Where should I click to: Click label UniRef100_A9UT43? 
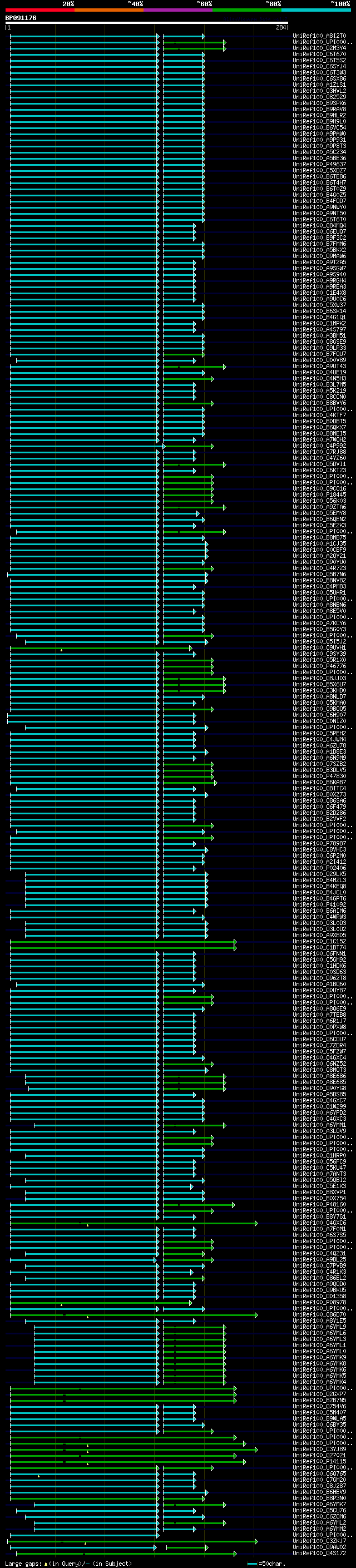[319, 367]
